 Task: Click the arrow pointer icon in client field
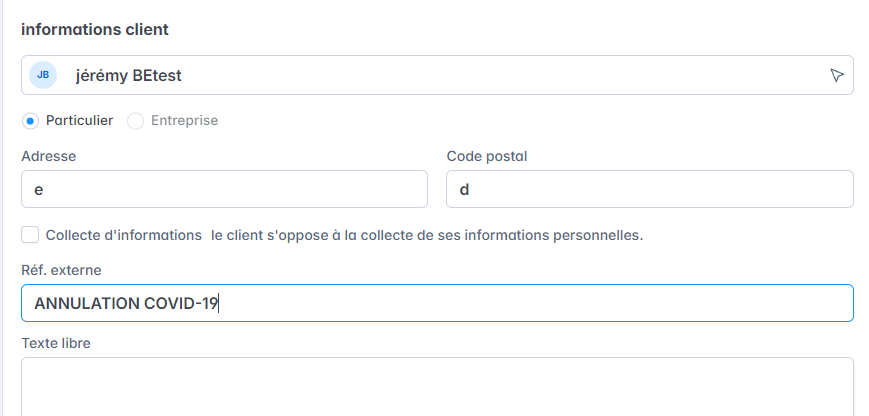(x=836, y=75)
